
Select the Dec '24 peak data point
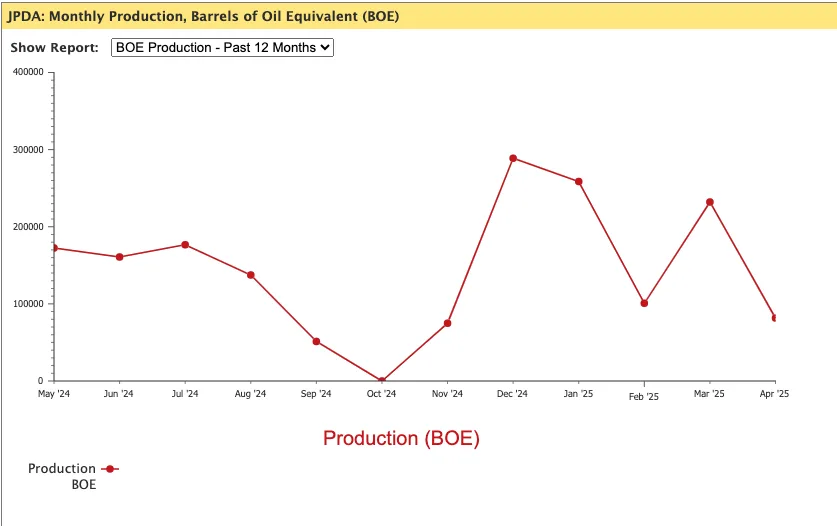pyautogui.click(x=513, y=158)
